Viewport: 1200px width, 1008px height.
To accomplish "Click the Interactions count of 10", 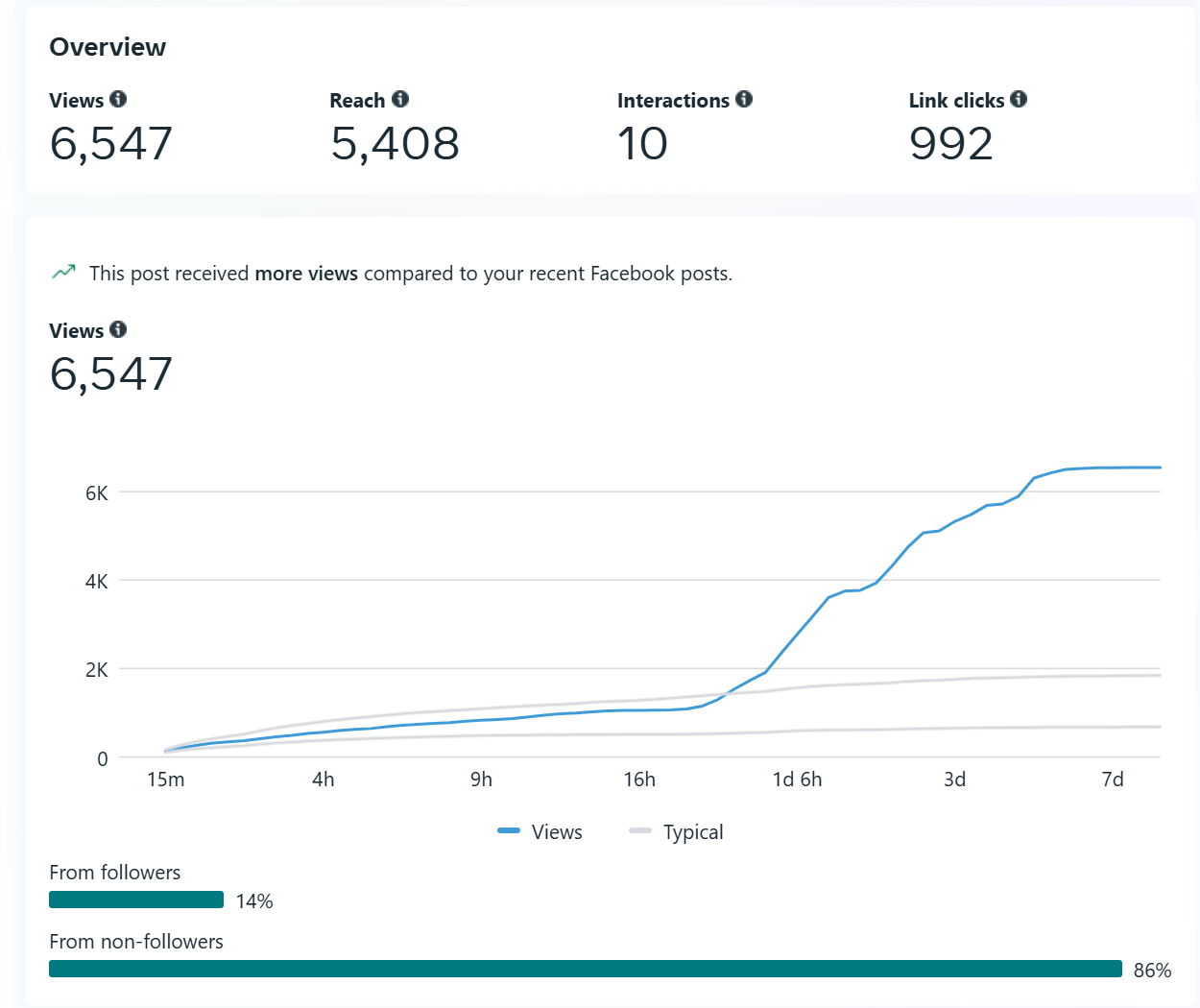I will 642,144.
